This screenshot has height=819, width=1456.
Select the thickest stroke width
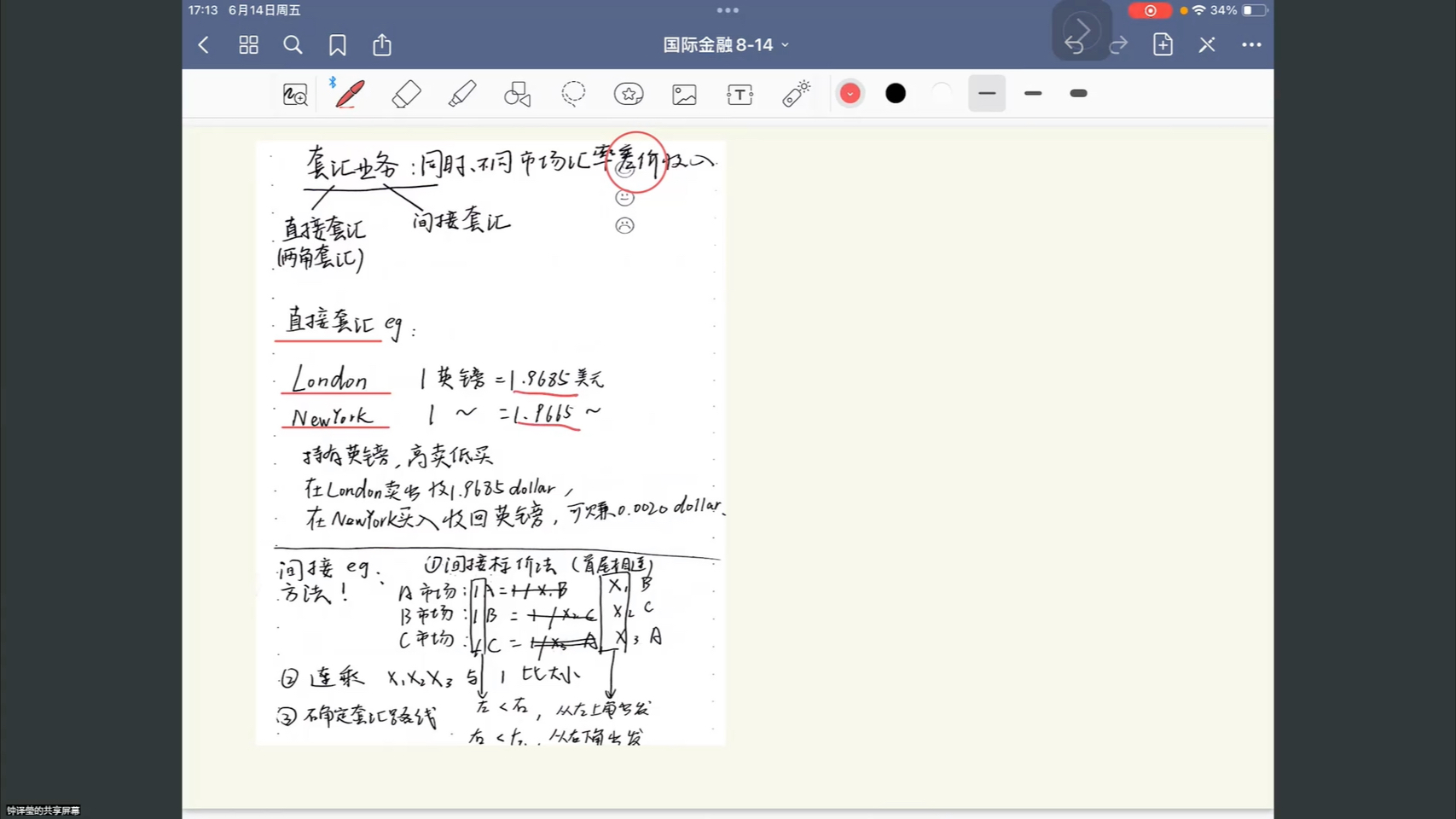[1078, 93]
